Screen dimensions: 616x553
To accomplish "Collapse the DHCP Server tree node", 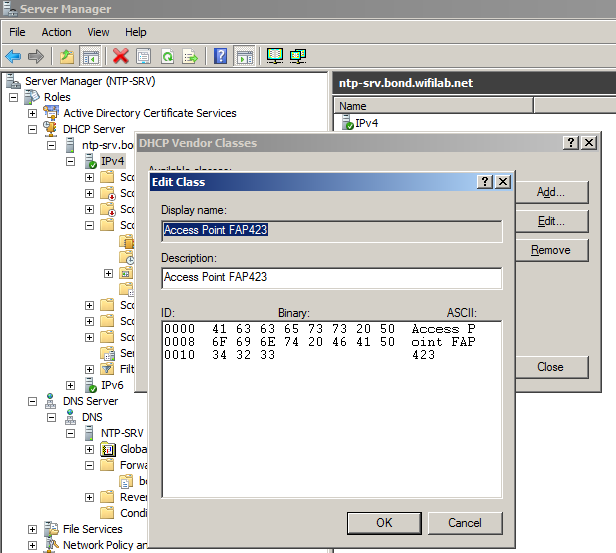I will [33, 129].
